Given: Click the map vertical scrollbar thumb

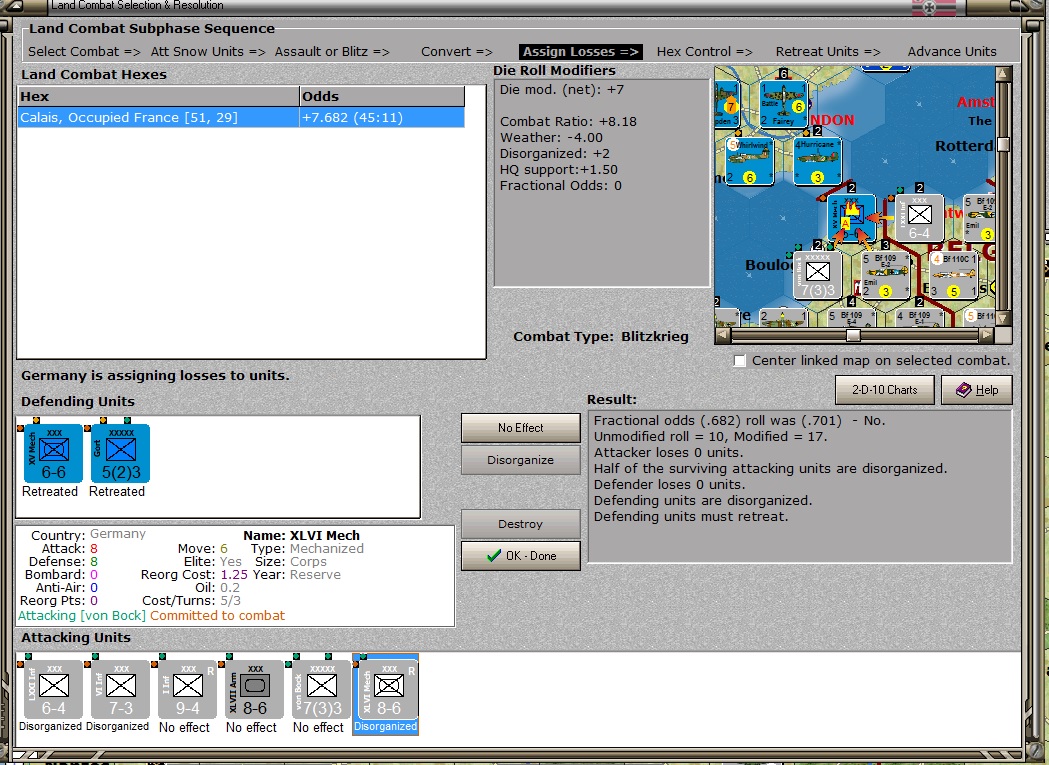Looking at the screenshot, I should point(1003,144).
